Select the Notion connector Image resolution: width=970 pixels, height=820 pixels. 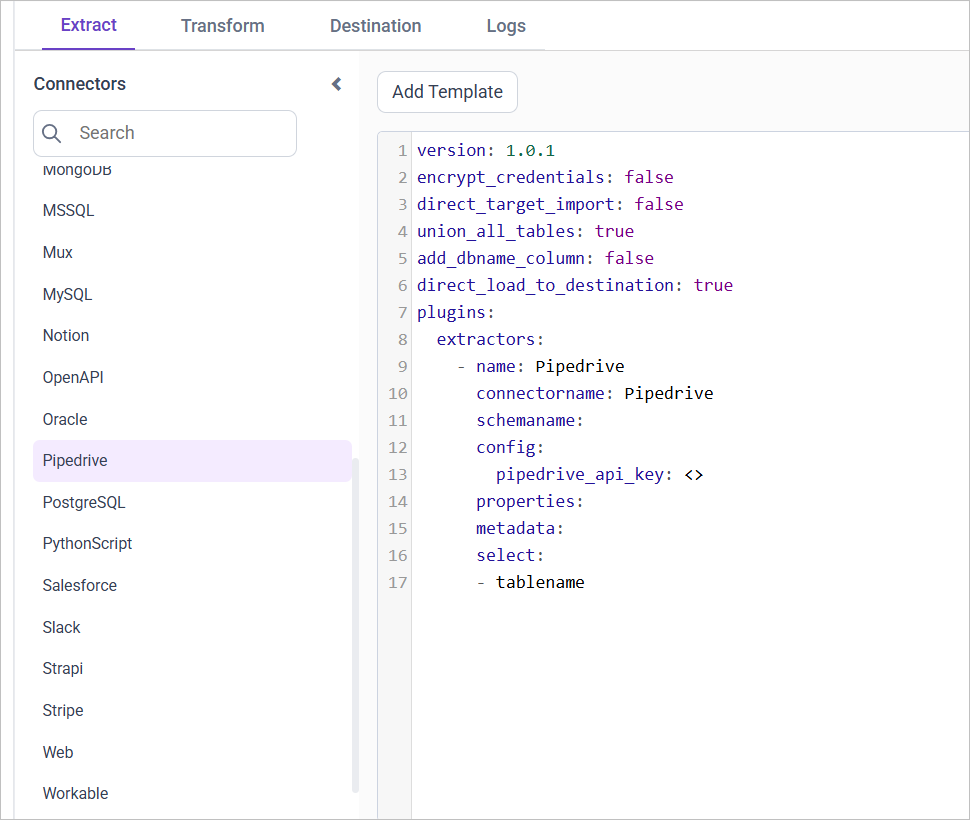65,335
